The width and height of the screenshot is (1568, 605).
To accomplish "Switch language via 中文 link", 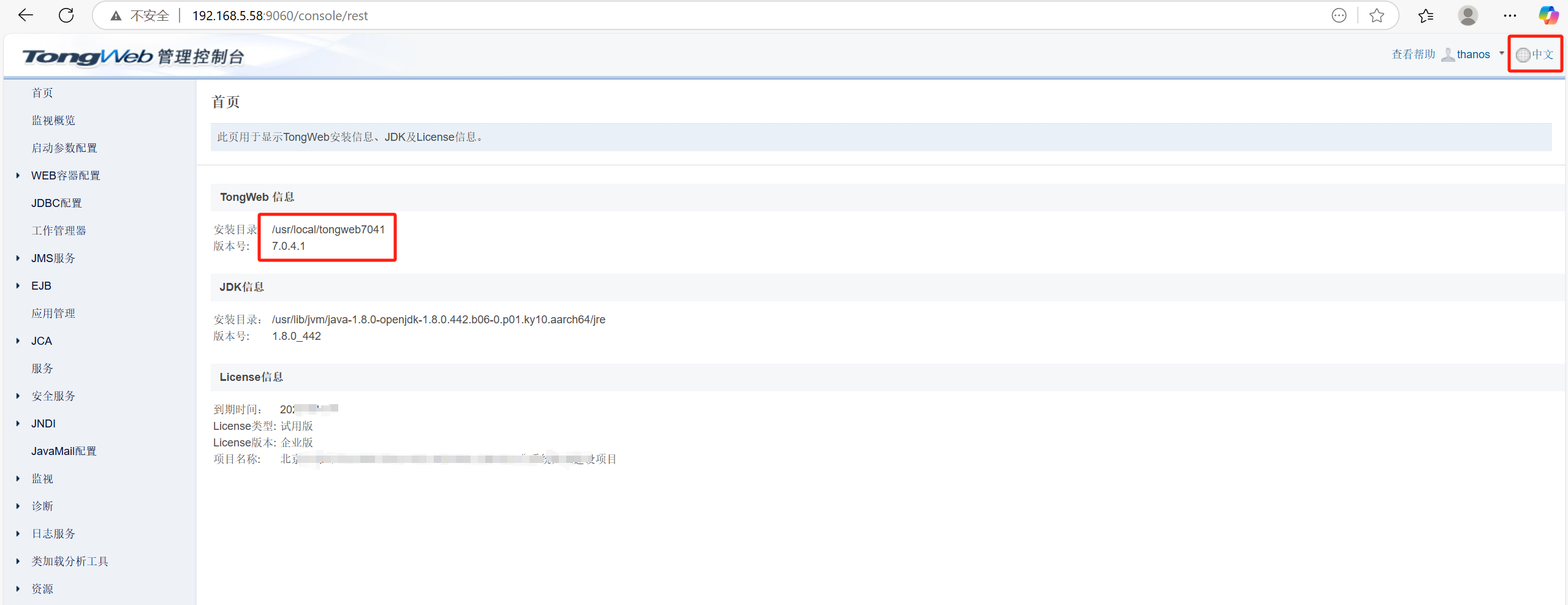I will click(x=1542, y=54).
